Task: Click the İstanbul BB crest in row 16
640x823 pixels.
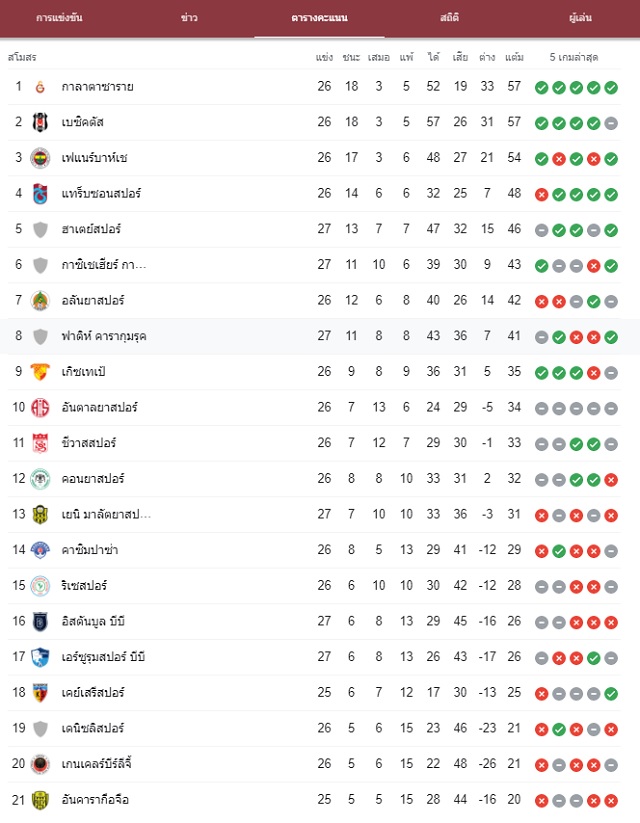Action: click(40, 622)
